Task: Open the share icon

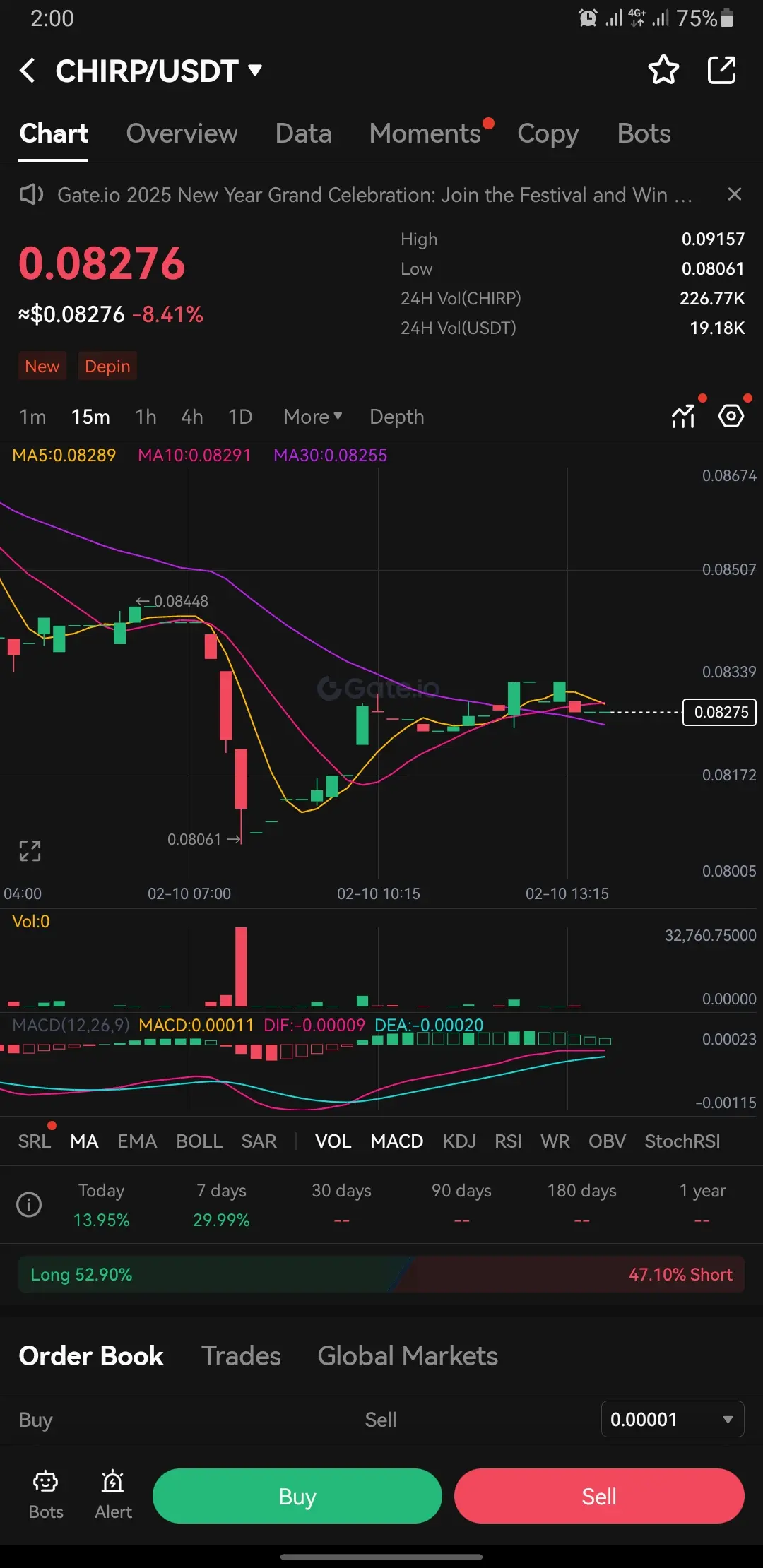Action: [x=722, y=70]
